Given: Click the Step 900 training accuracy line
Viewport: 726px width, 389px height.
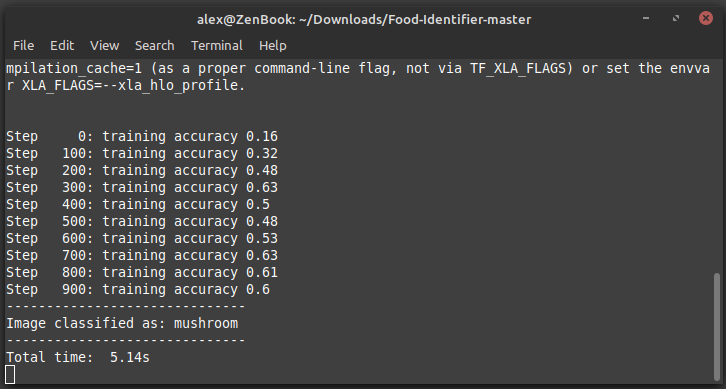Looking at the screenshot, I should [x=138, y=289].
